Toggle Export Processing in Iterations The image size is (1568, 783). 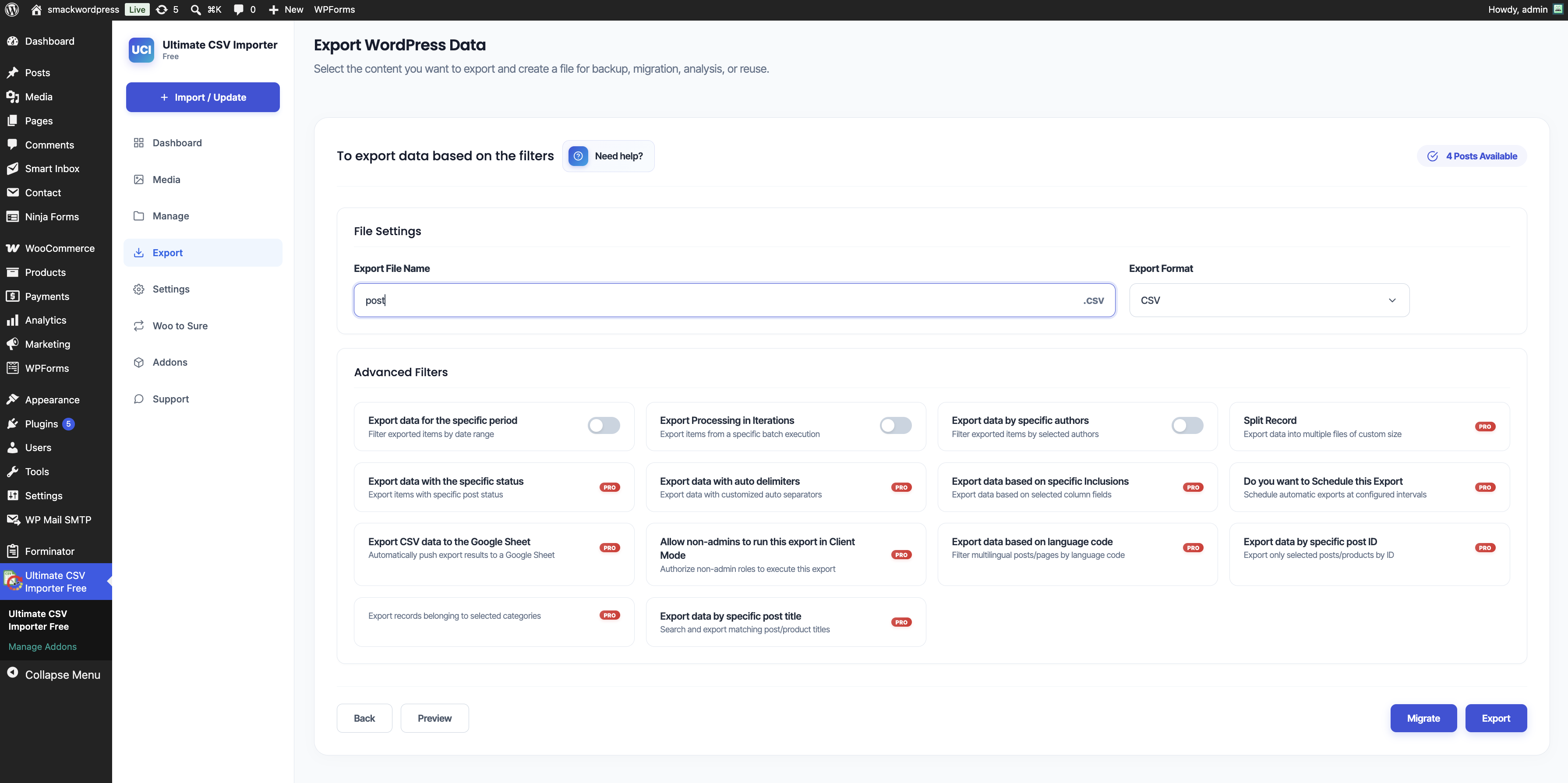click(895, 425)
